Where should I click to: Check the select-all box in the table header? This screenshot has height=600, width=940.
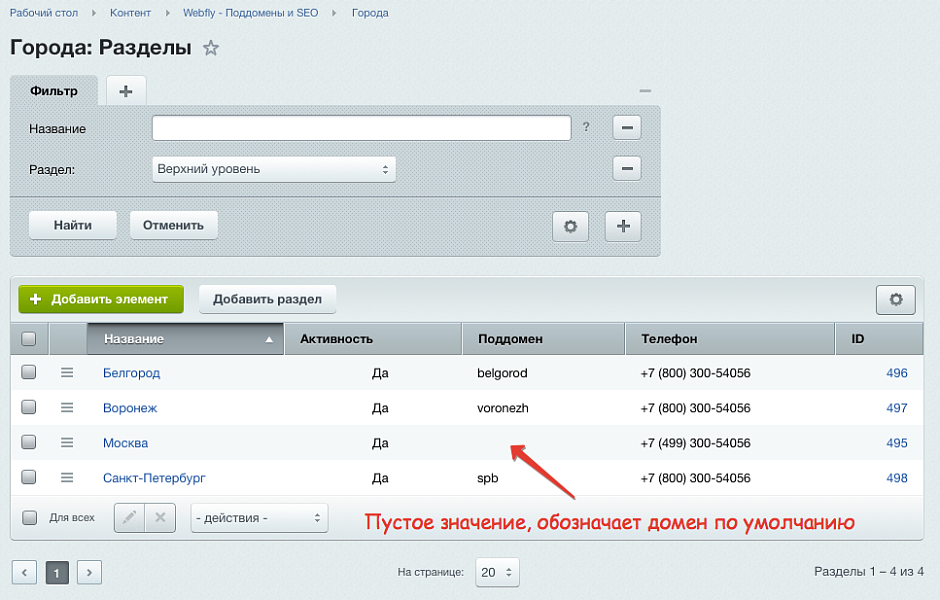click(x=29, y=338)
